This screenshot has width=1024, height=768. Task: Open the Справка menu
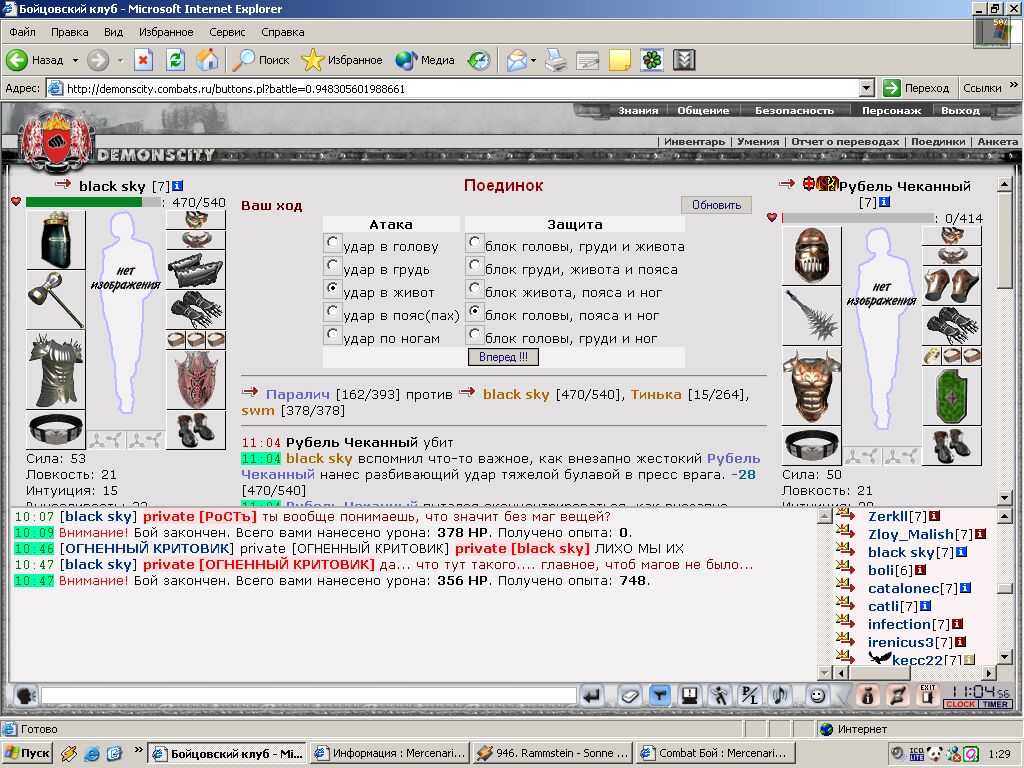click(282, 32)
